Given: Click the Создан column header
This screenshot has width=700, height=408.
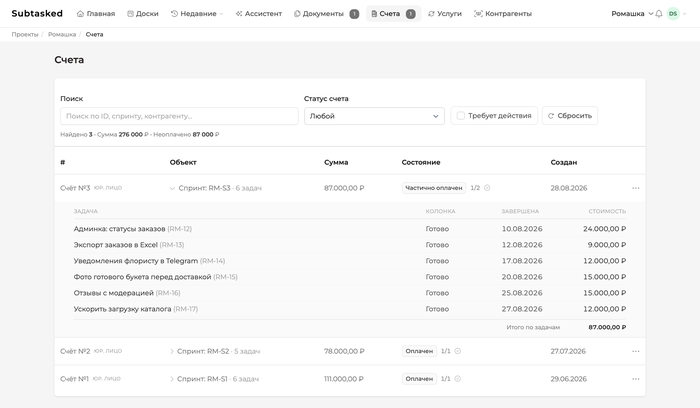Looking at the screenshot, I should [563, 162].
